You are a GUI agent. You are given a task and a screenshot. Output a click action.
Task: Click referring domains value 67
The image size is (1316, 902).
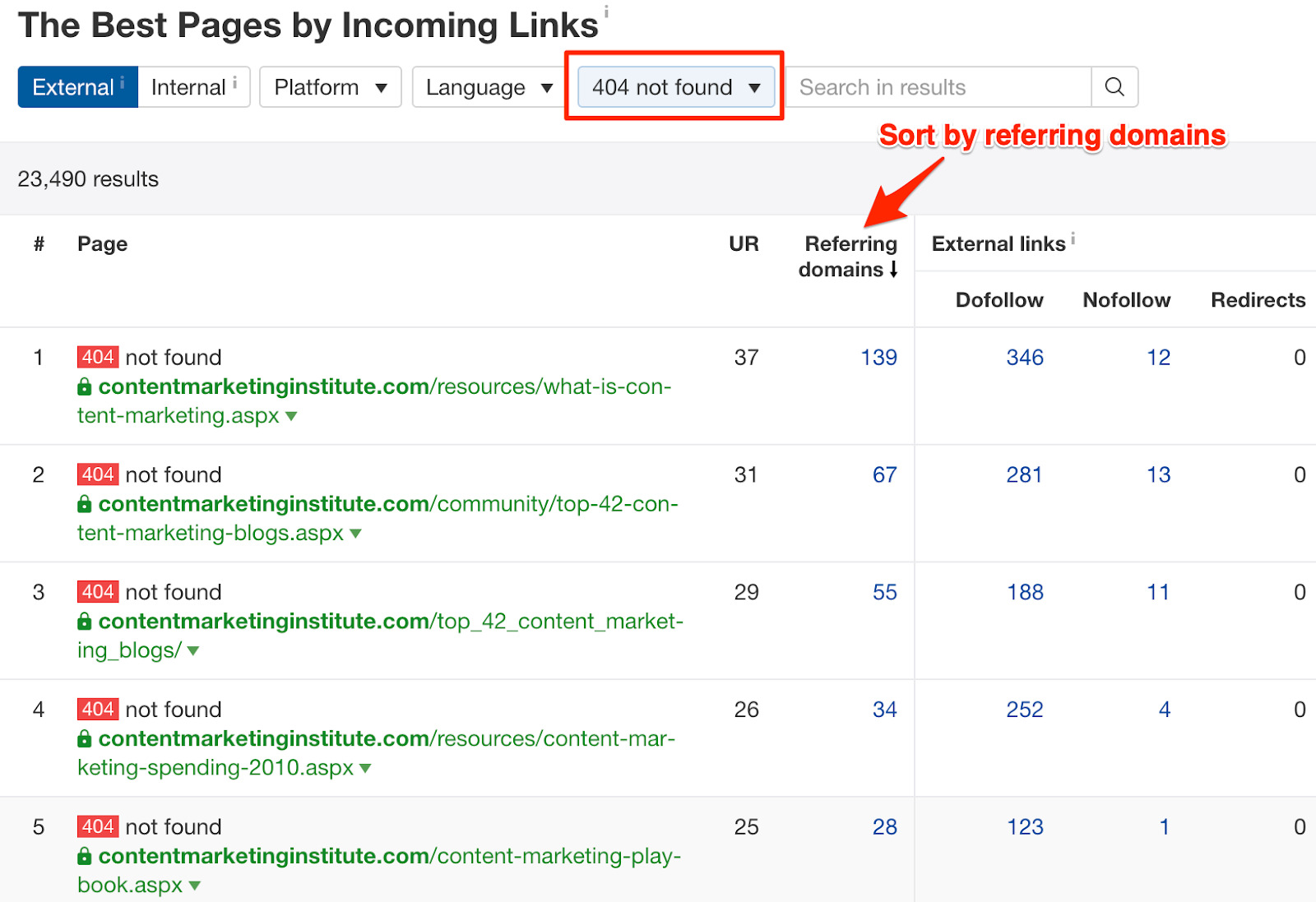point(885,475)
